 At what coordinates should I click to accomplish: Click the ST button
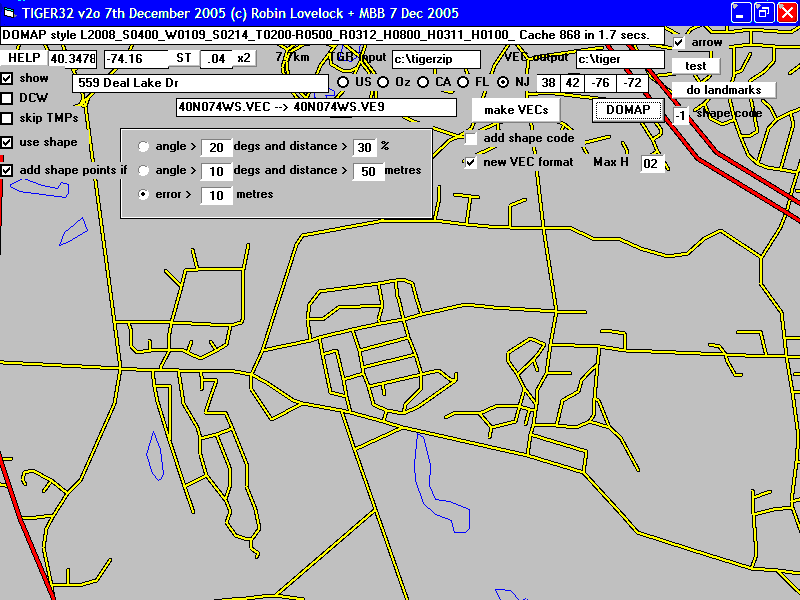[x=183, y=59]
